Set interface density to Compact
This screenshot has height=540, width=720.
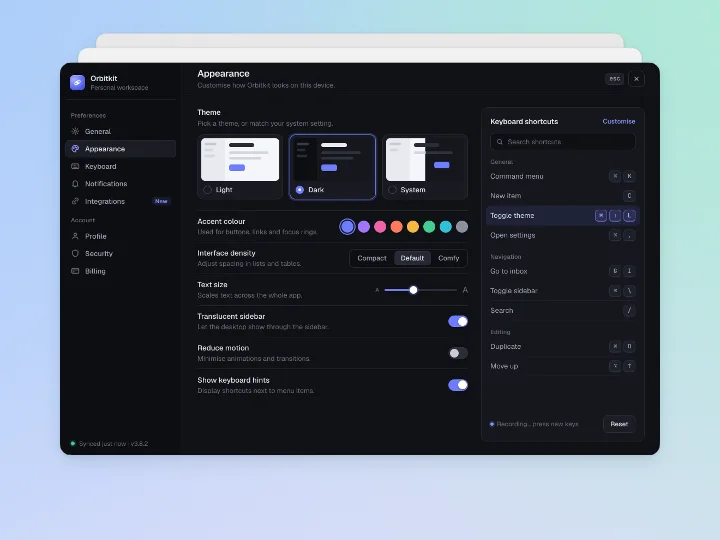[372, 258]
